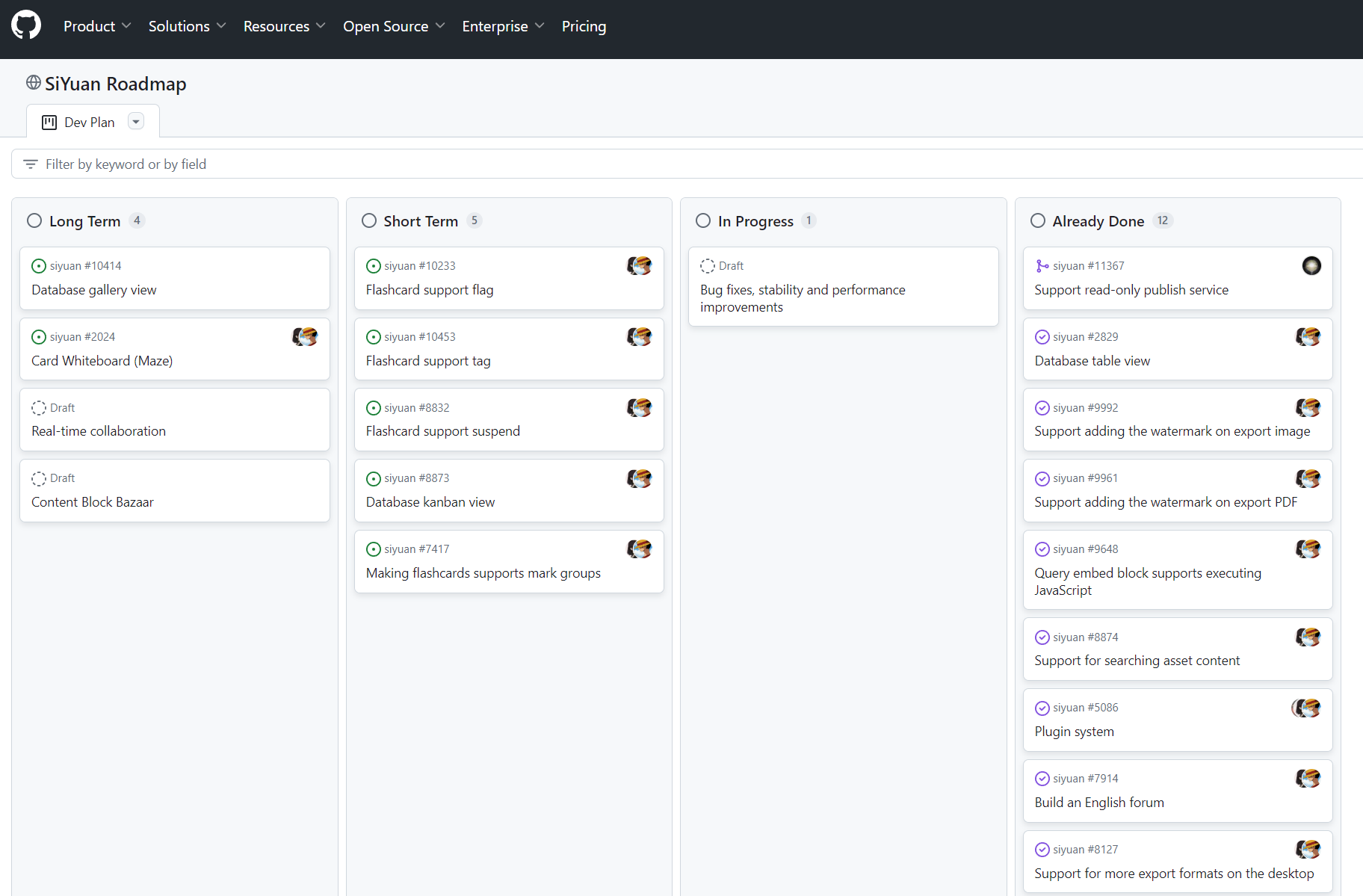Click the merged pull request icon for #11367
Screen dimensions: 1363x896
coord(1042,266)
